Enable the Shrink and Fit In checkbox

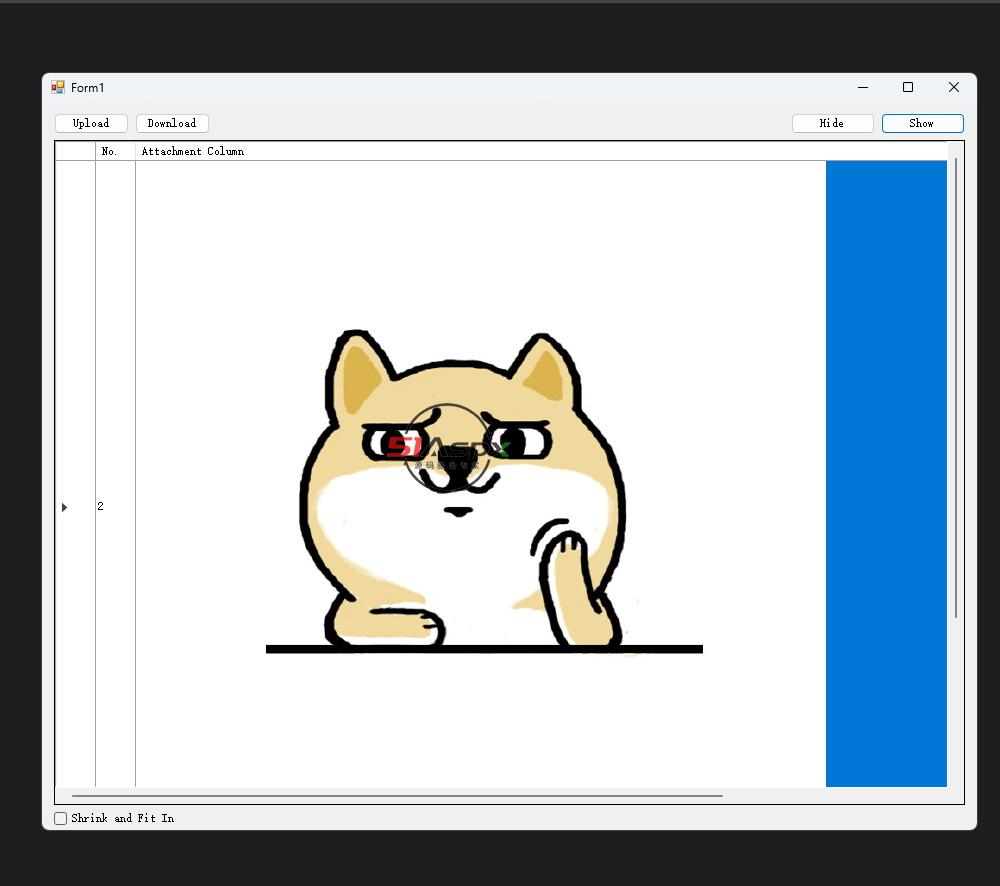(x=61, y=818)
